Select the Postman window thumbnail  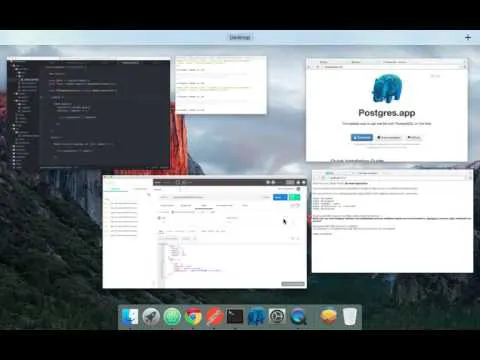point(205,233)
